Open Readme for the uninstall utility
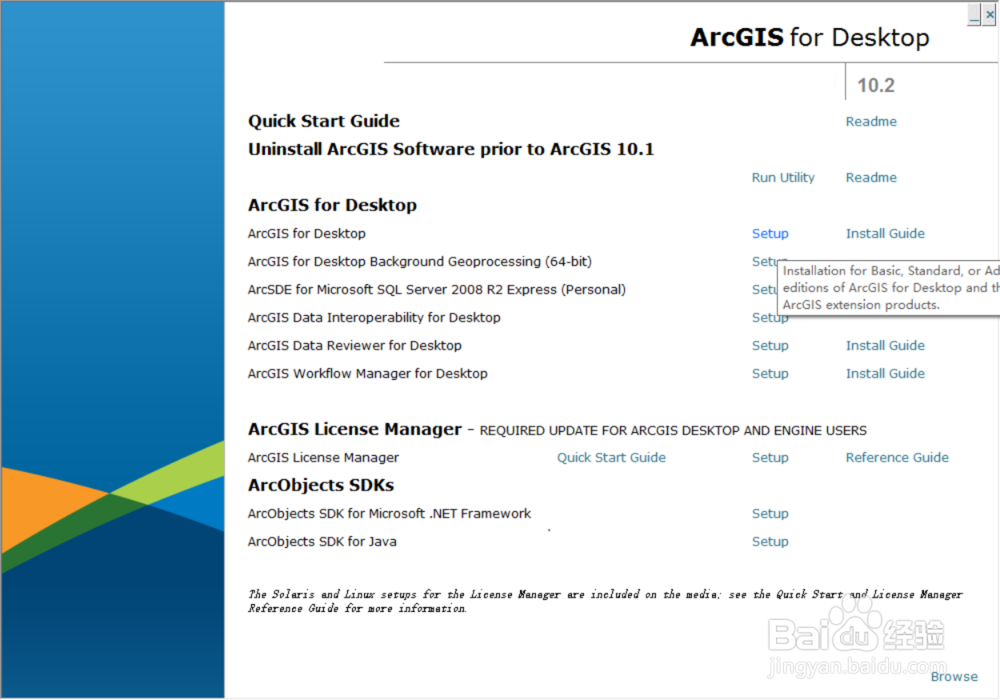Viewport: 1000px width, 700px height. click(x=870, y=177)
